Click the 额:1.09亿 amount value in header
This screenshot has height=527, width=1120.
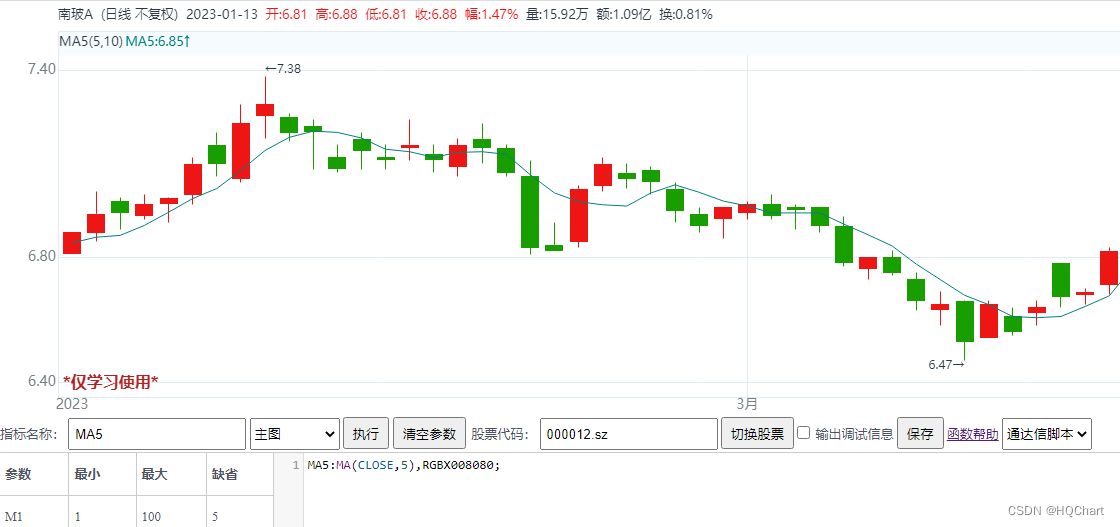pos(623,14)
